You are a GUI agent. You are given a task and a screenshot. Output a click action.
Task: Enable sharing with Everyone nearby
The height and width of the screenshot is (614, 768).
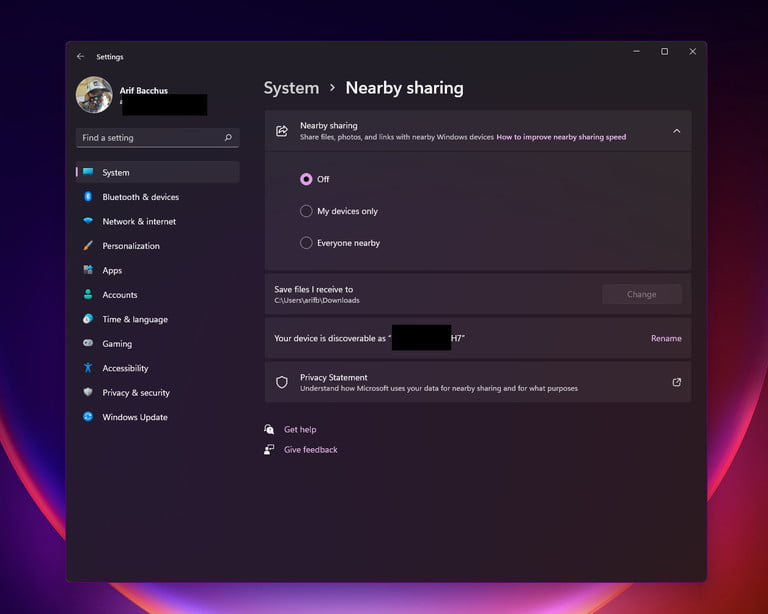coord(306,243)
